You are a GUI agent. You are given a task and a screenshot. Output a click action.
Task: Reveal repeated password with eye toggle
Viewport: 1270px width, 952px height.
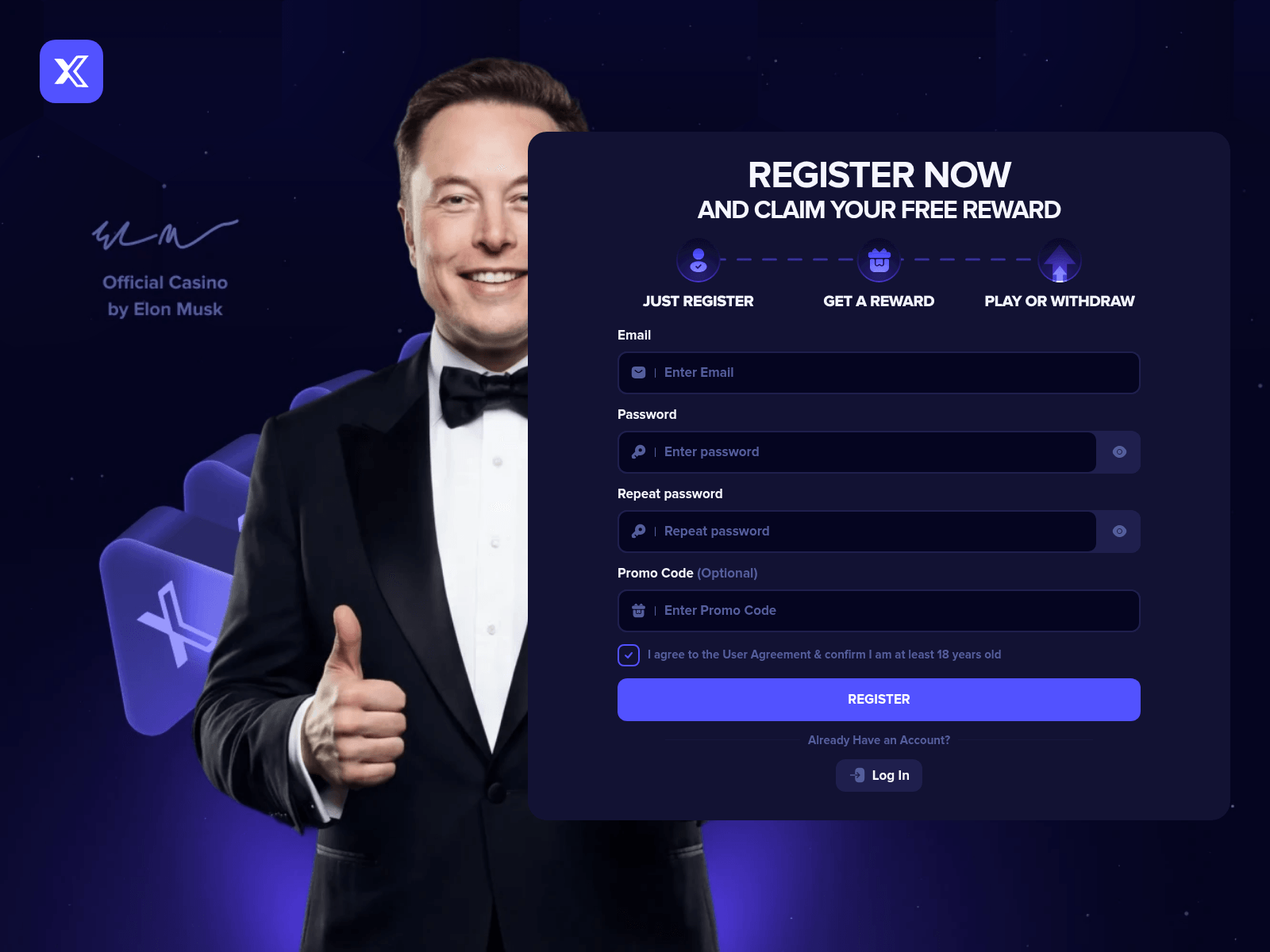tap(1119, 532)
